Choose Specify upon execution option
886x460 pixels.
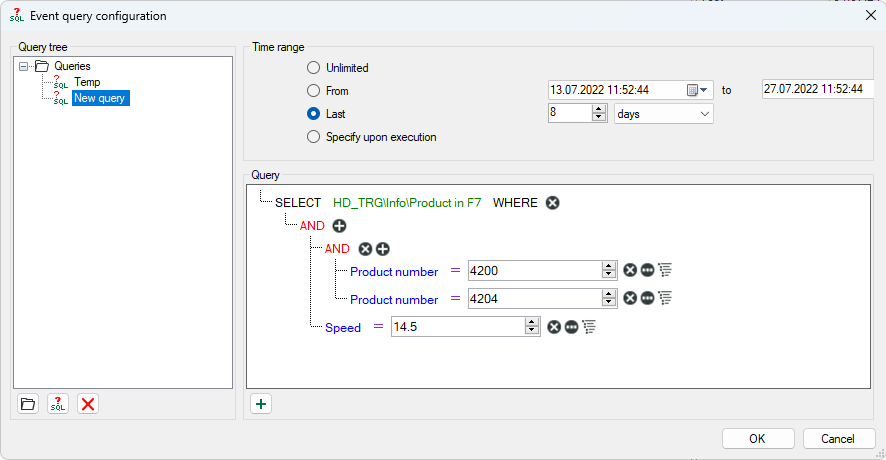[x=314, y=137]
